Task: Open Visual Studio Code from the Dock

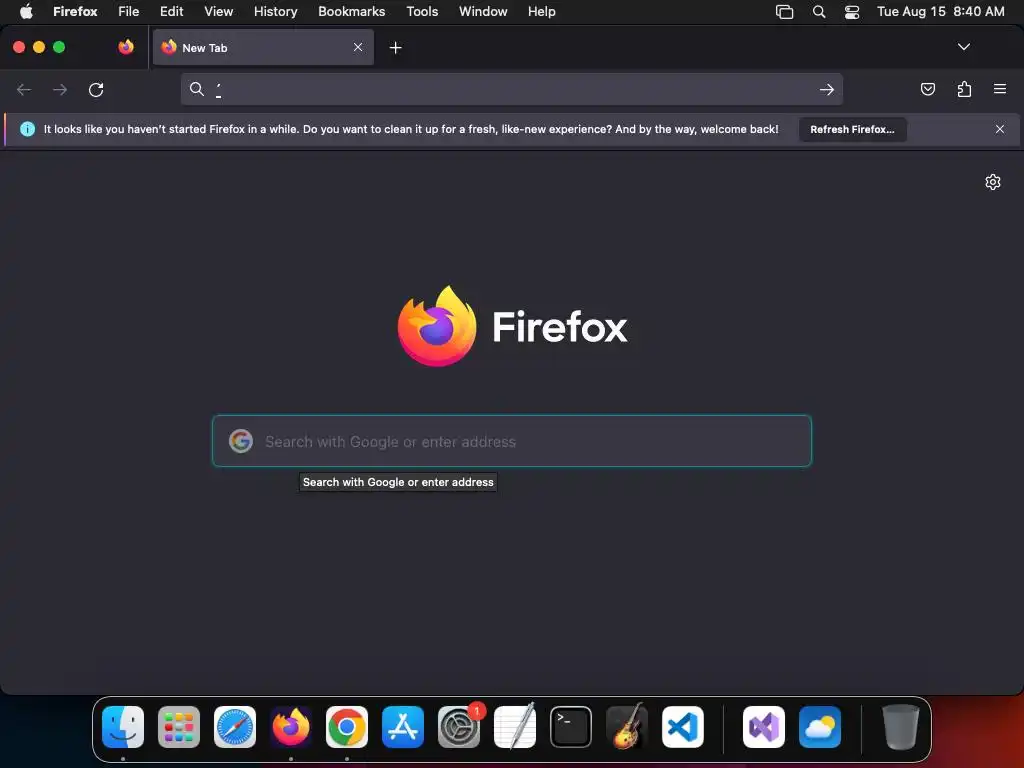Action: 683,727
